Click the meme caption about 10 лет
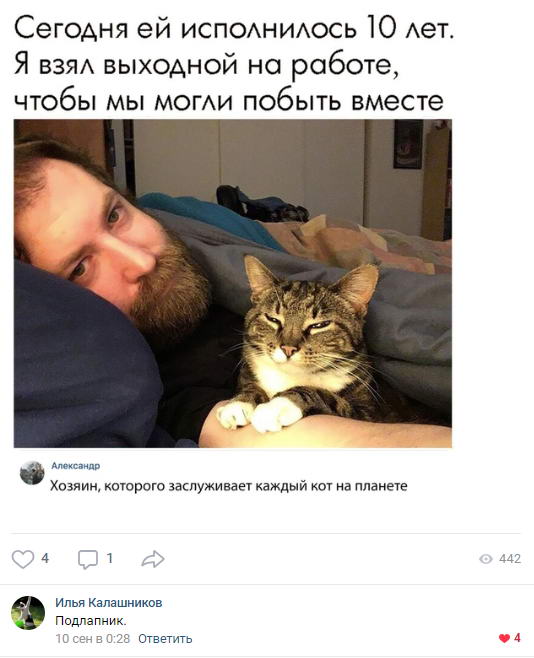This screenshot has height=658, width=534. pos(234,64)
